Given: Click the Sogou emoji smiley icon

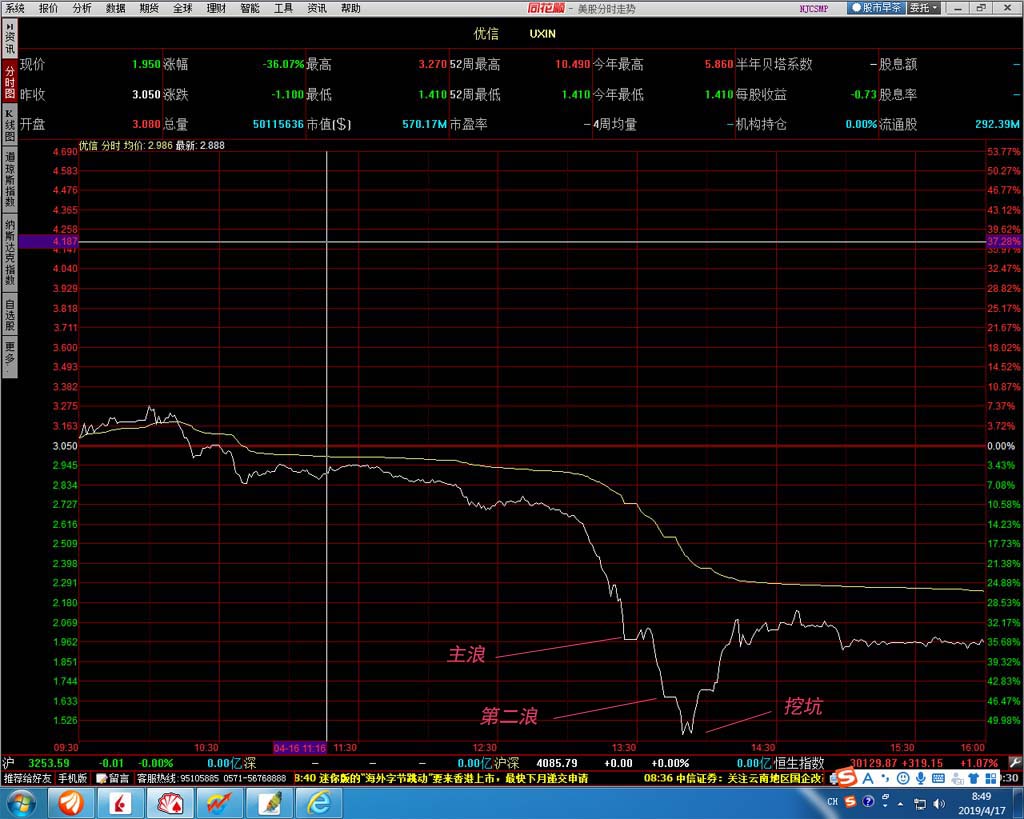Looking at the screenshot, I should click(x=903, y=778).
